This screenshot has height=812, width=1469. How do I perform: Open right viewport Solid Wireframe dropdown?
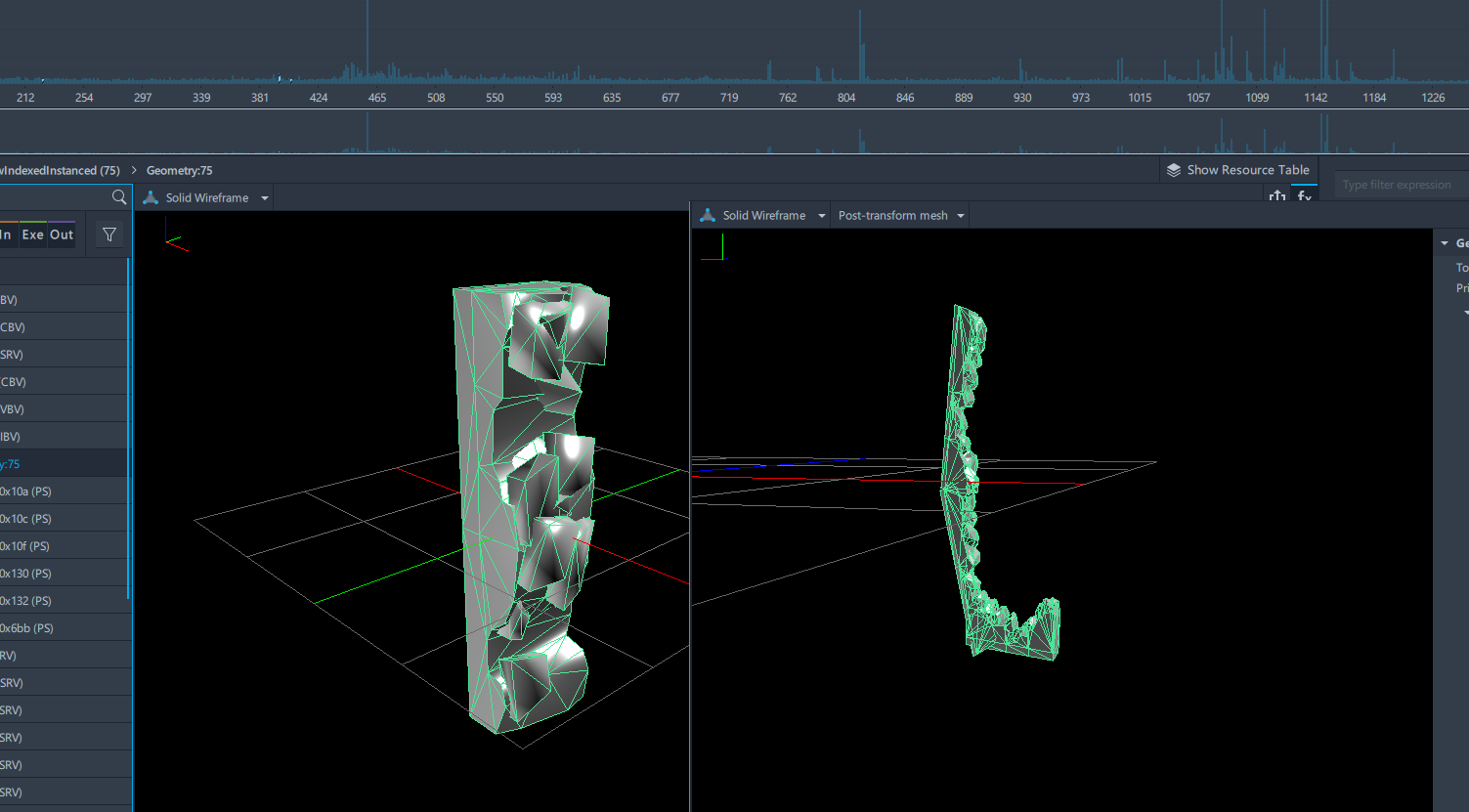(x=822, y=216)
